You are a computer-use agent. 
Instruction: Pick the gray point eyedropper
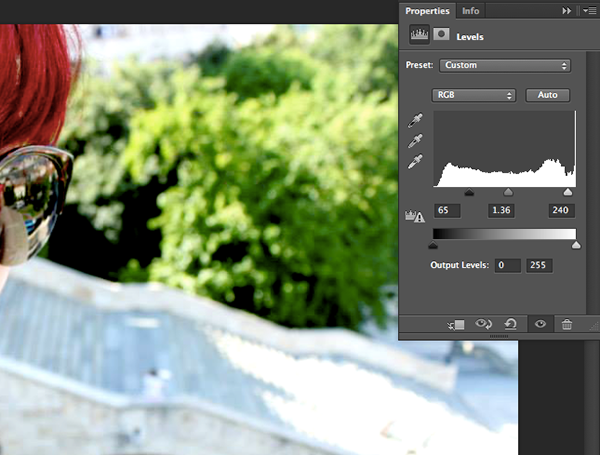click(416, 141)
